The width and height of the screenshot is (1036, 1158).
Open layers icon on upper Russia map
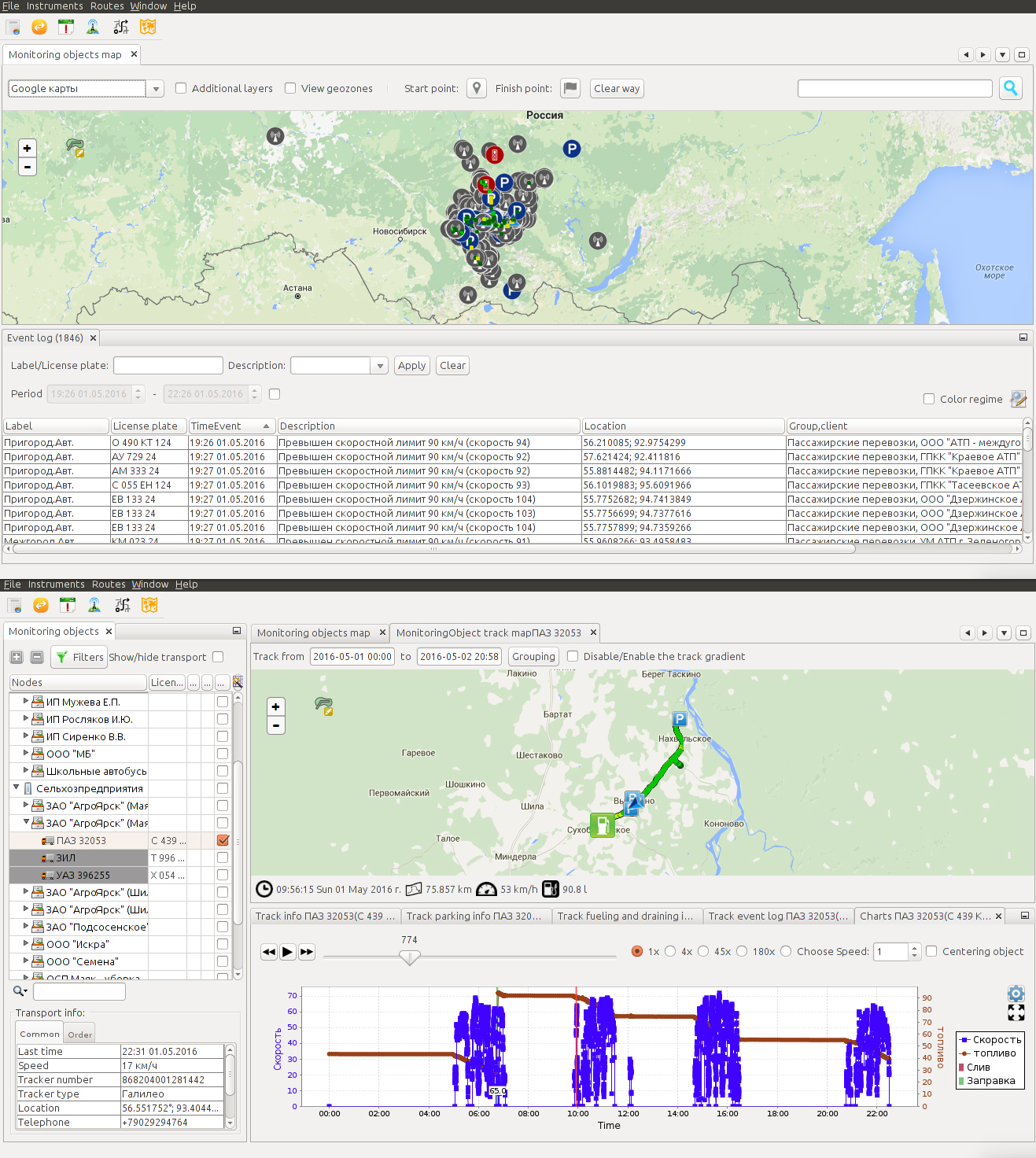pos(76,147)
